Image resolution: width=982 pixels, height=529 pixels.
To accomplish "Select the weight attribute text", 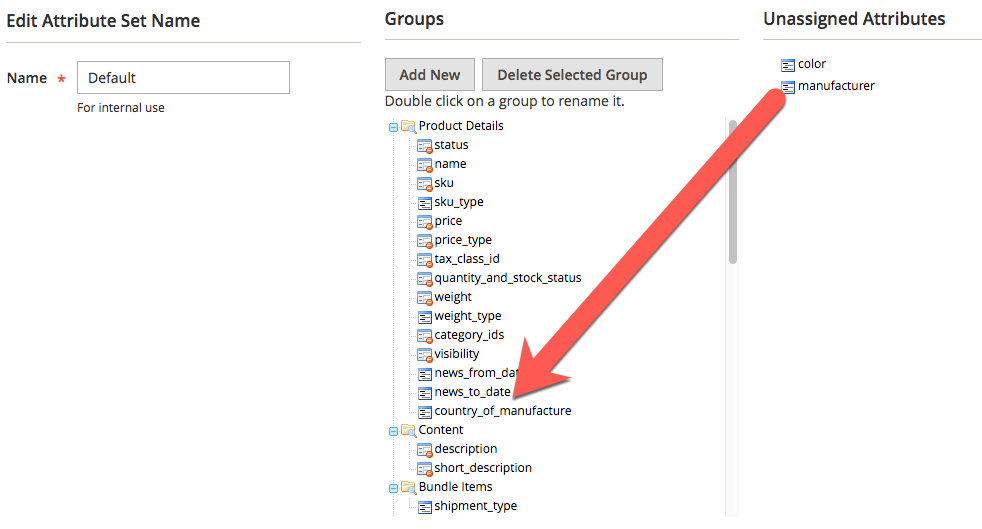I will [x=453, y=297].
